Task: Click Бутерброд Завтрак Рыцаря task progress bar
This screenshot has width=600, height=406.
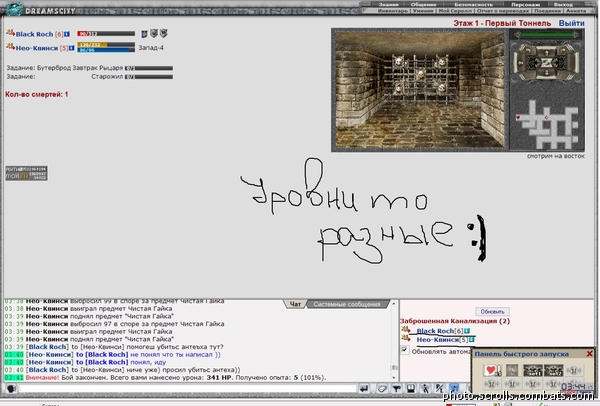Action: (x=149, y=68)
